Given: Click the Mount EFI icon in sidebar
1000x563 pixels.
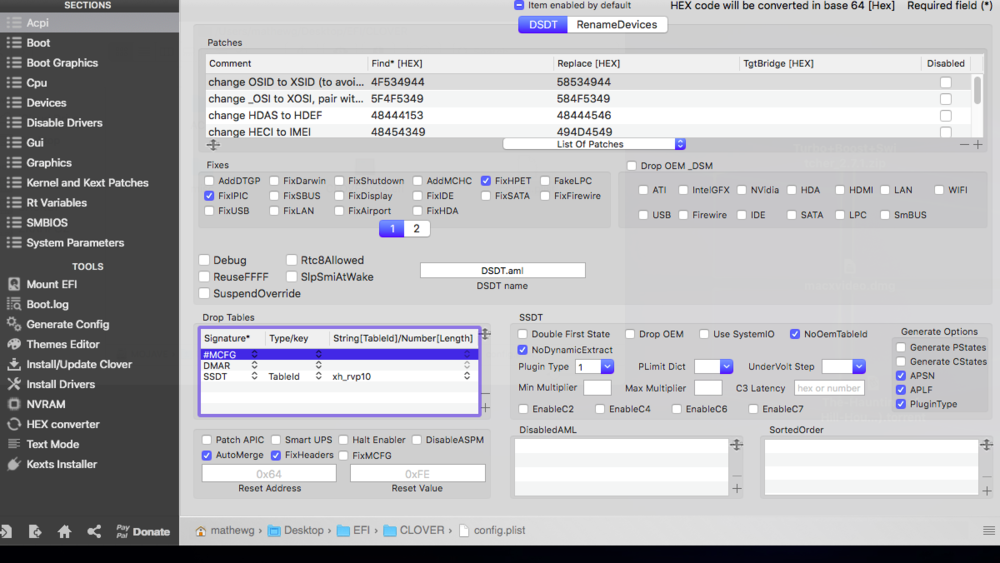Looking at the screenshot, I should pyautogui.click(x=14, y=284).
